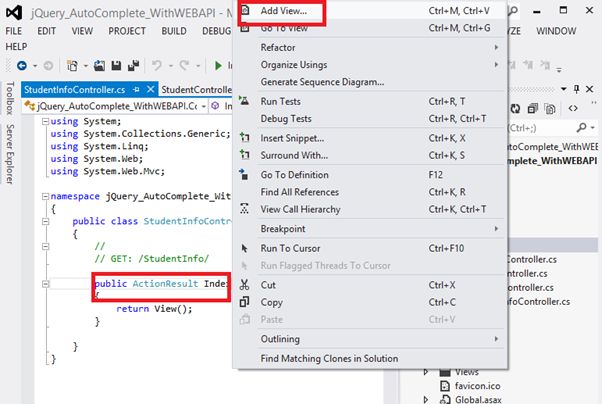The image size is (602, 404).
Task: Open the toolbar overflow options arrow
Action: coord(559,70)
